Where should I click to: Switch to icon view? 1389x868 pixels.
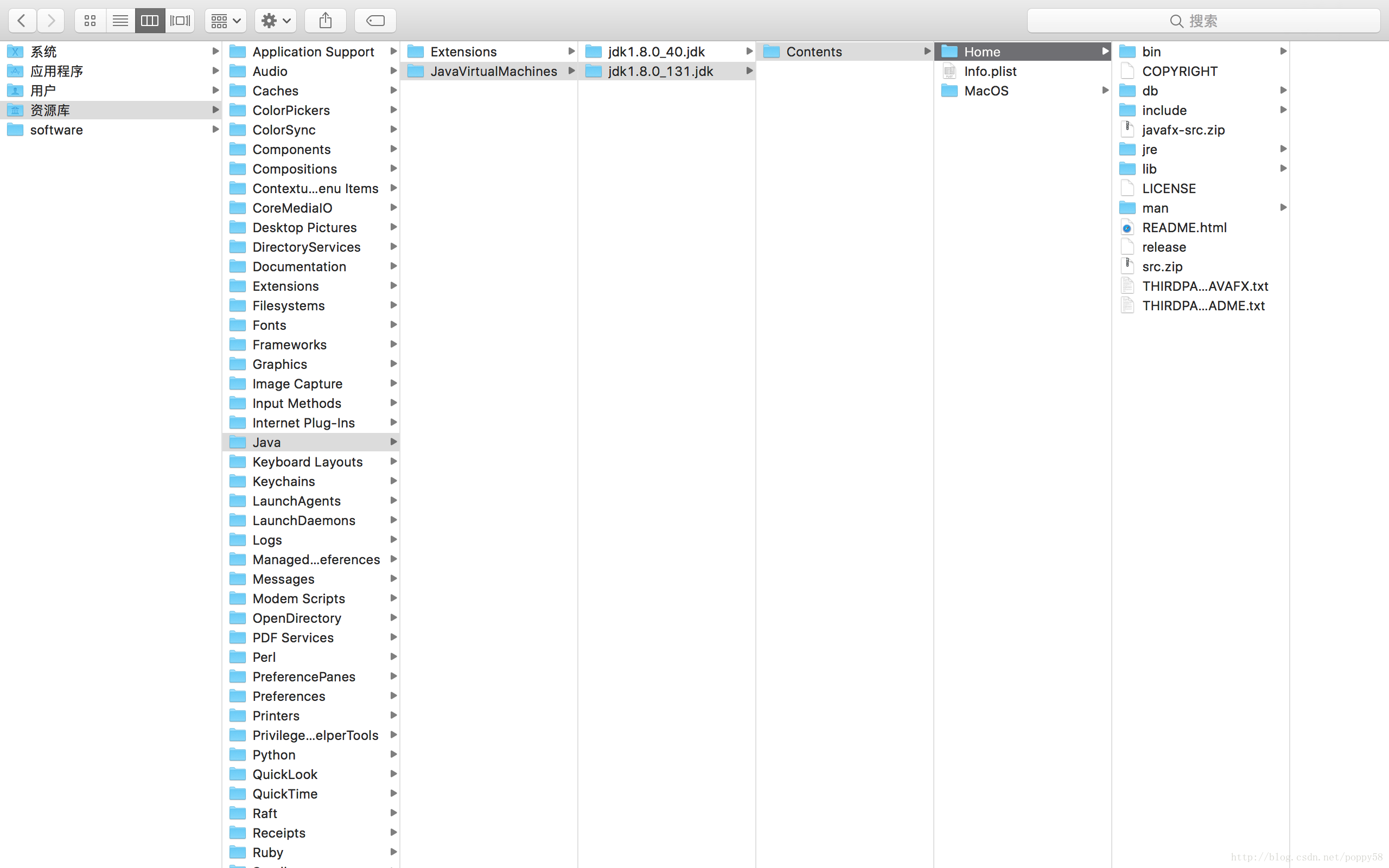tap(90, 21)
